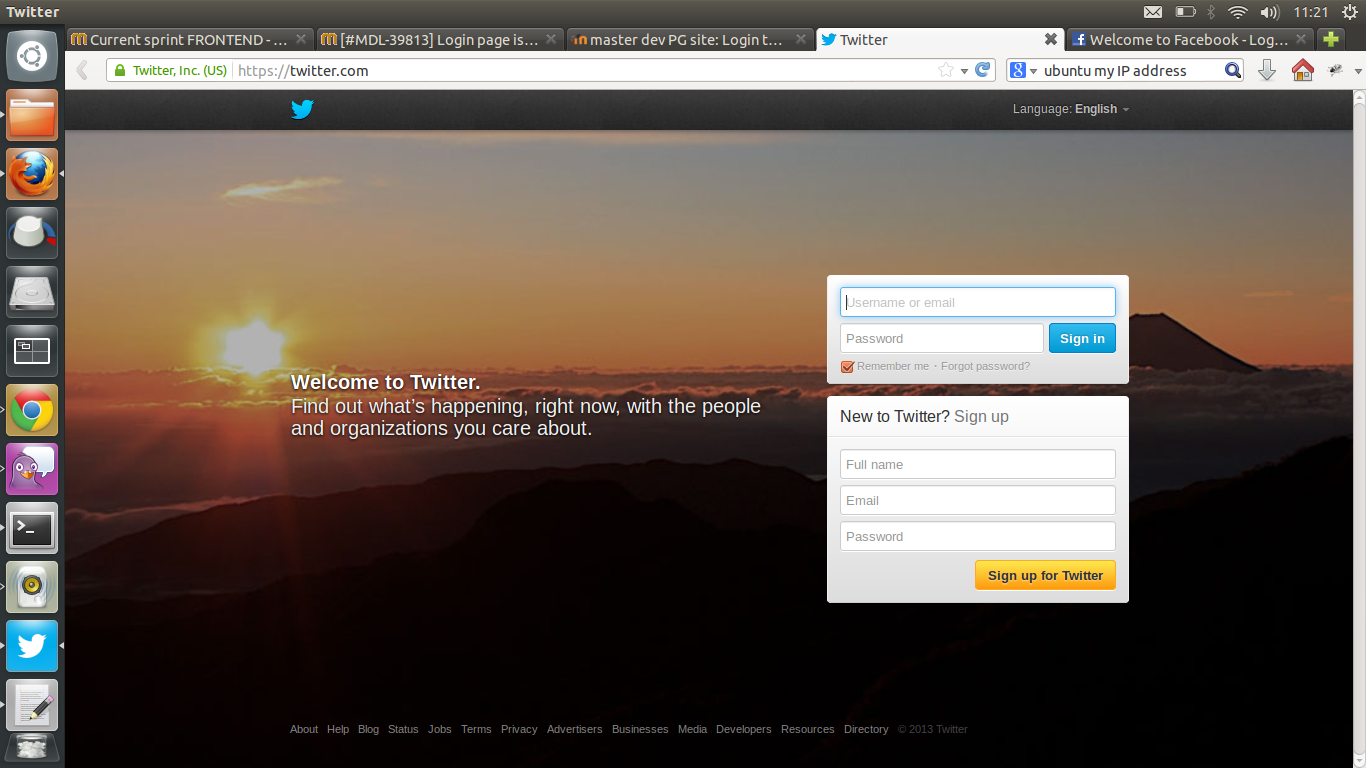Image resolution: width=1366 pixels, height=768 pixels.
Task: Click the Twitter bird logo in header
Action: pos(302,109)
